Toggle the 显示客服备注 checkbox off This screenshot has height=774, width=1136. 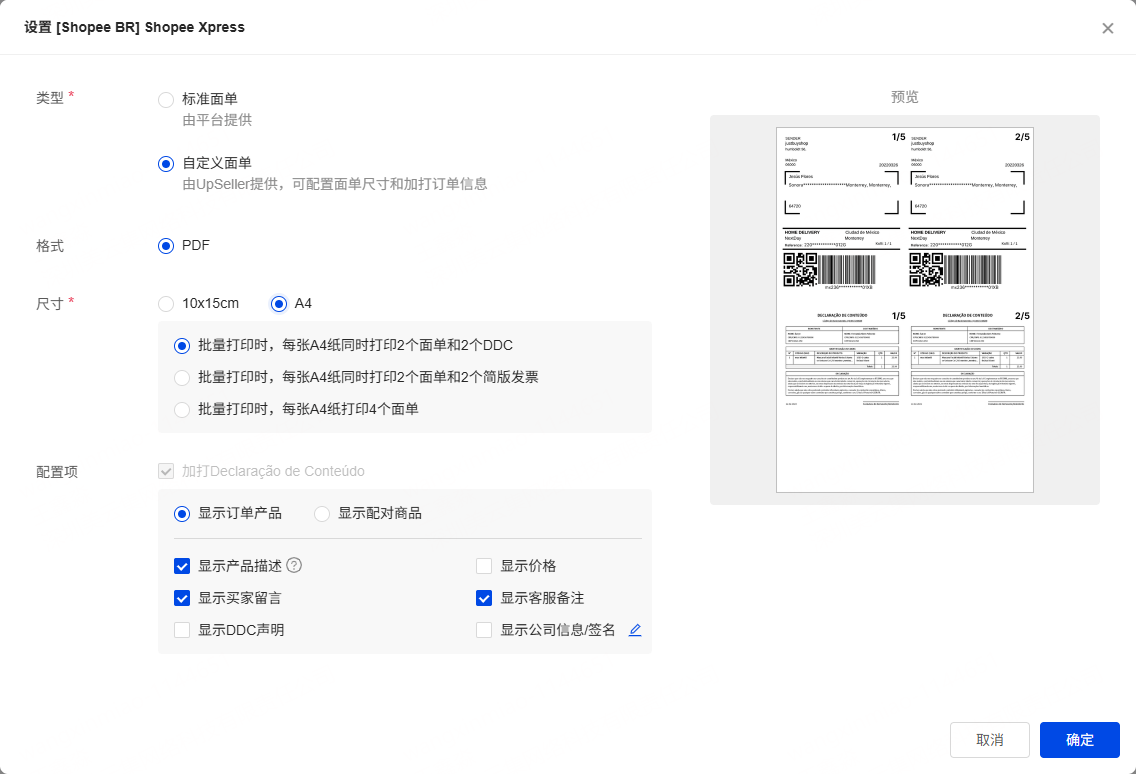tap(484, 598)
